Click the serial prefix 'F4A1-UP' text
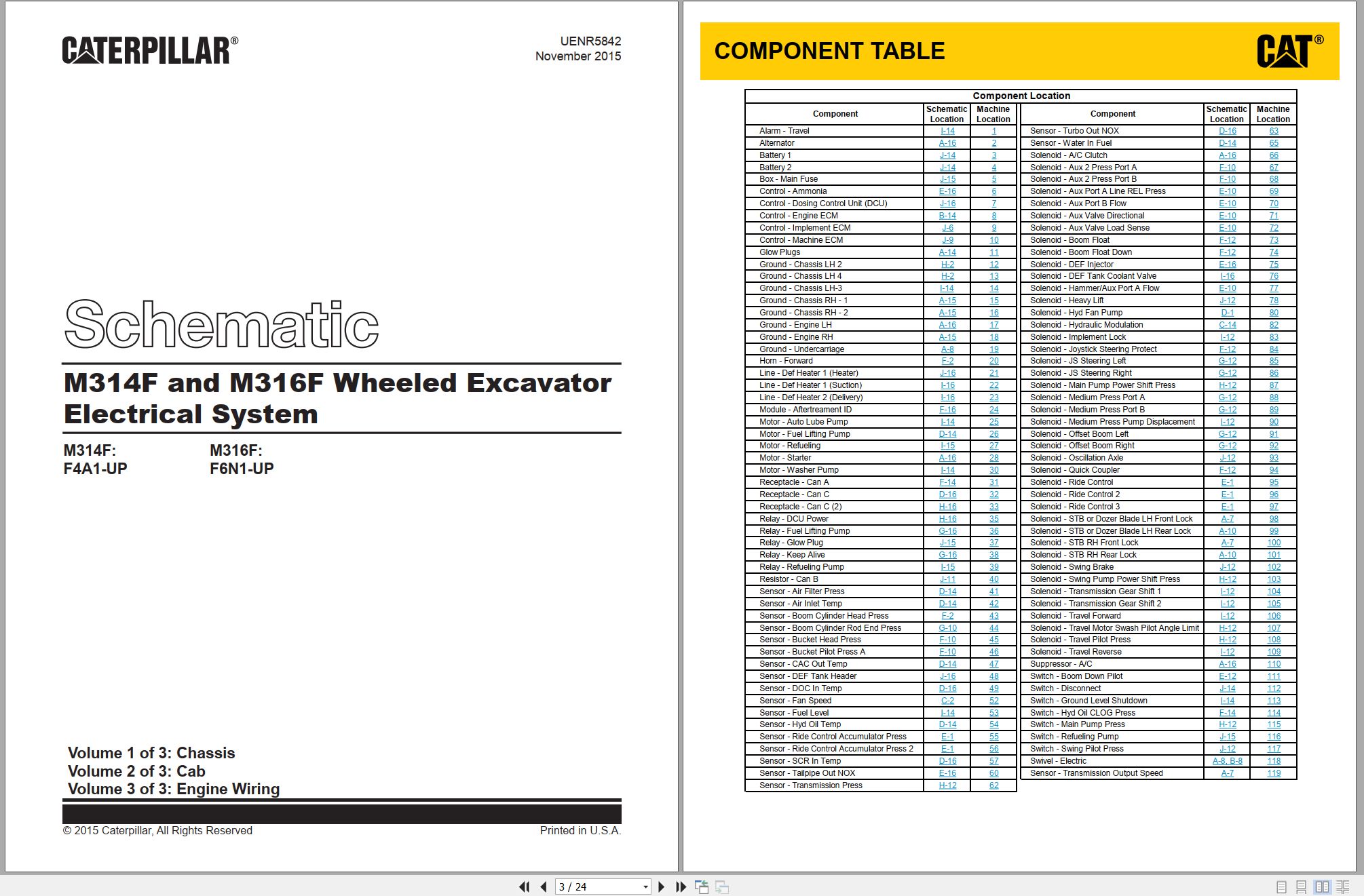Viewport: 1364px width, 896px height. pyautogui.click(x=95, y=469)
